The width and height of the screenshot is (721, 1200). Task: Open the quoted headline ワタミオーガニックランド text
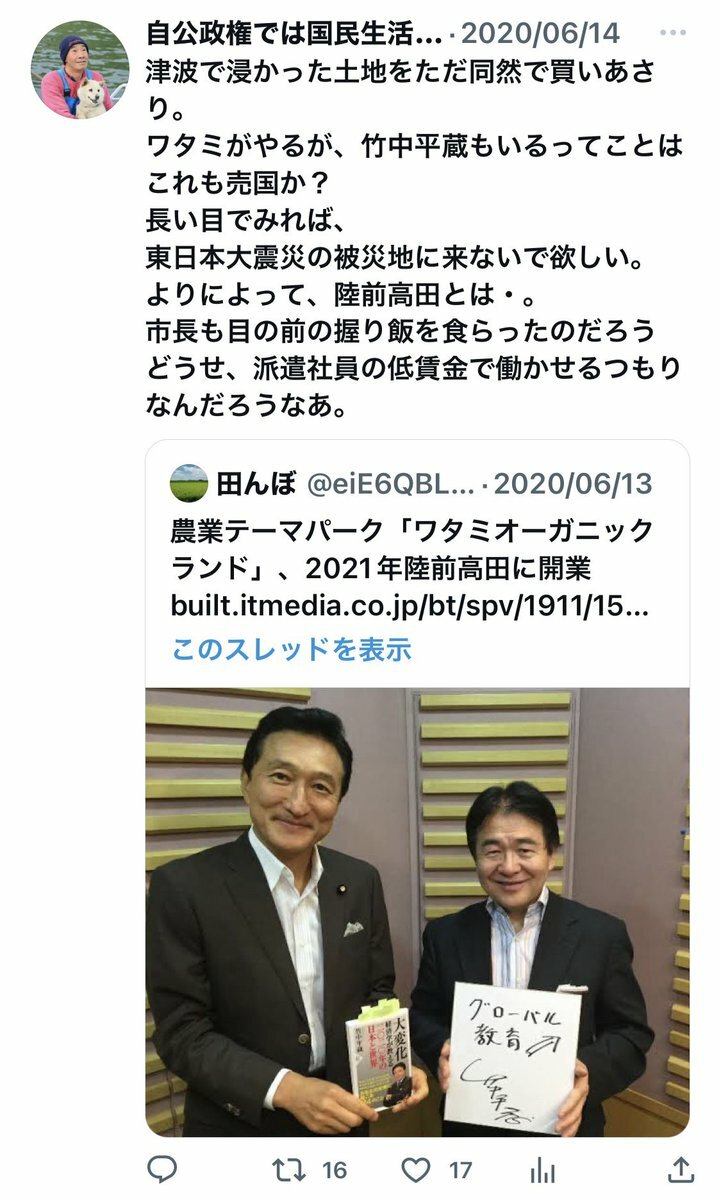[410, 547]
